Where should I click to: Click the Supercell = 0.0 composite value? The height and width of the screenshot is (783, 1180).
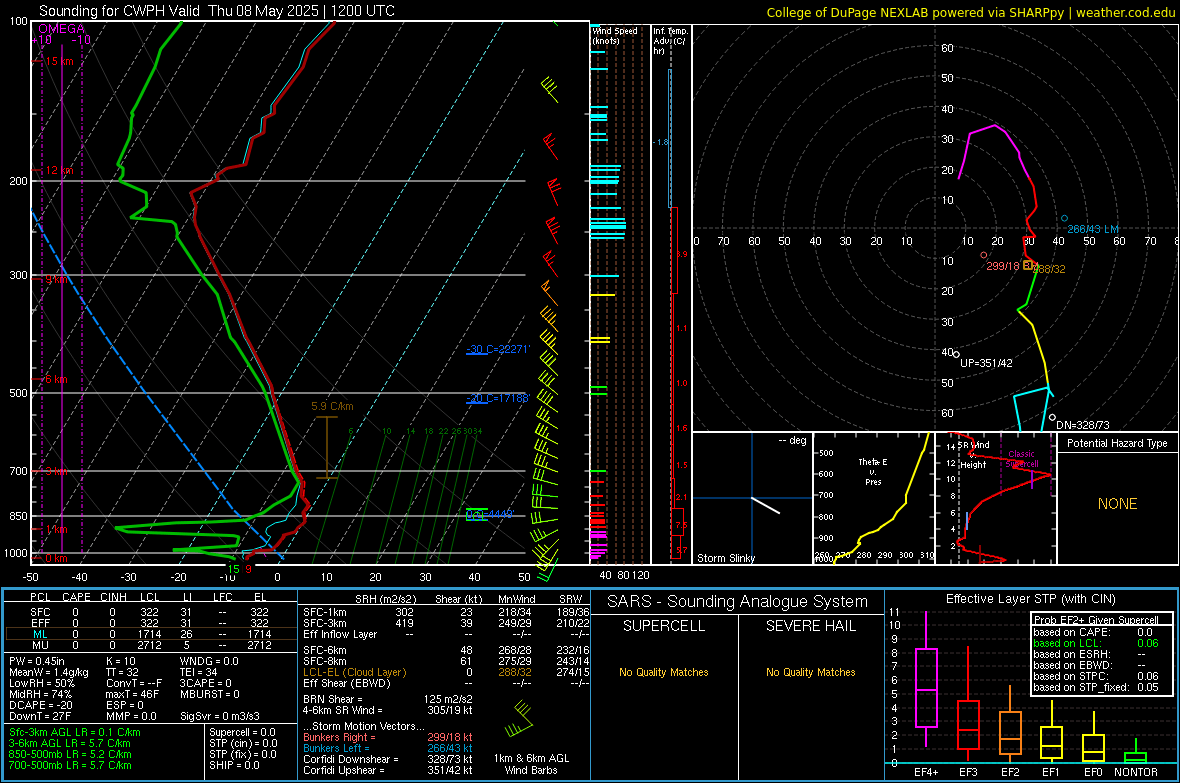[242, 733]
